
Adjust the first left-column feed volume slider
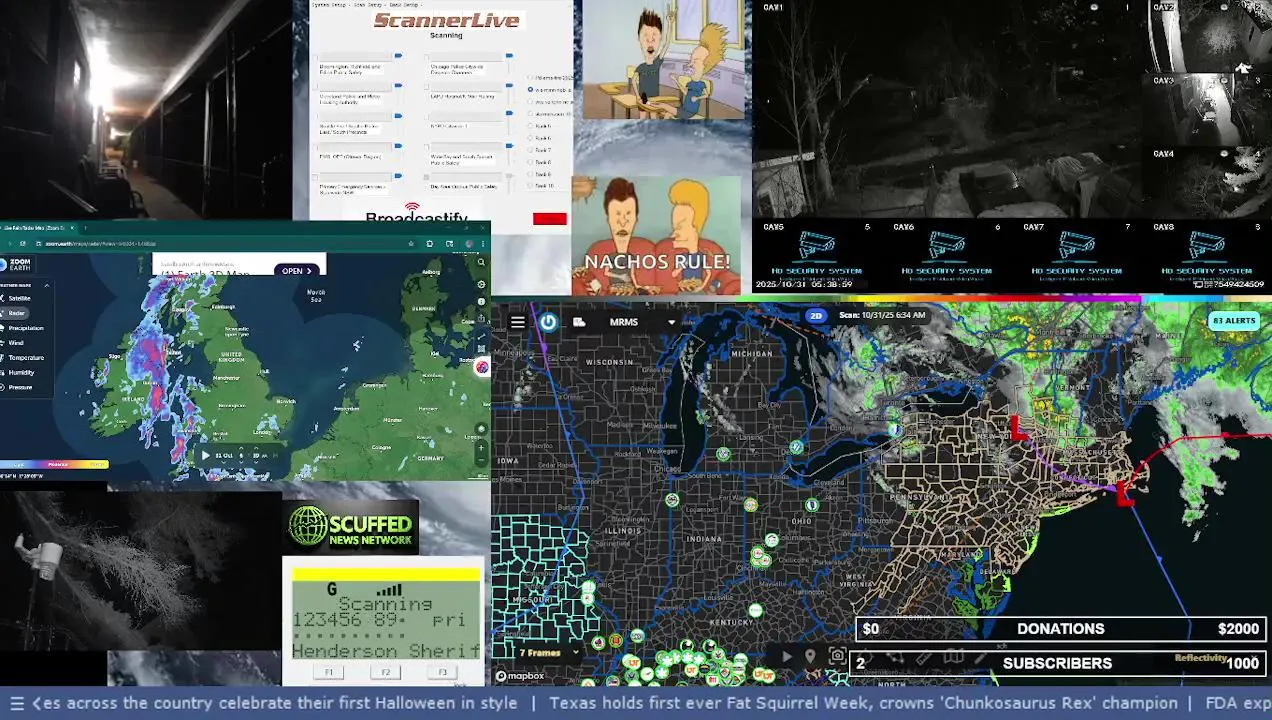click(x=398, y=56)
